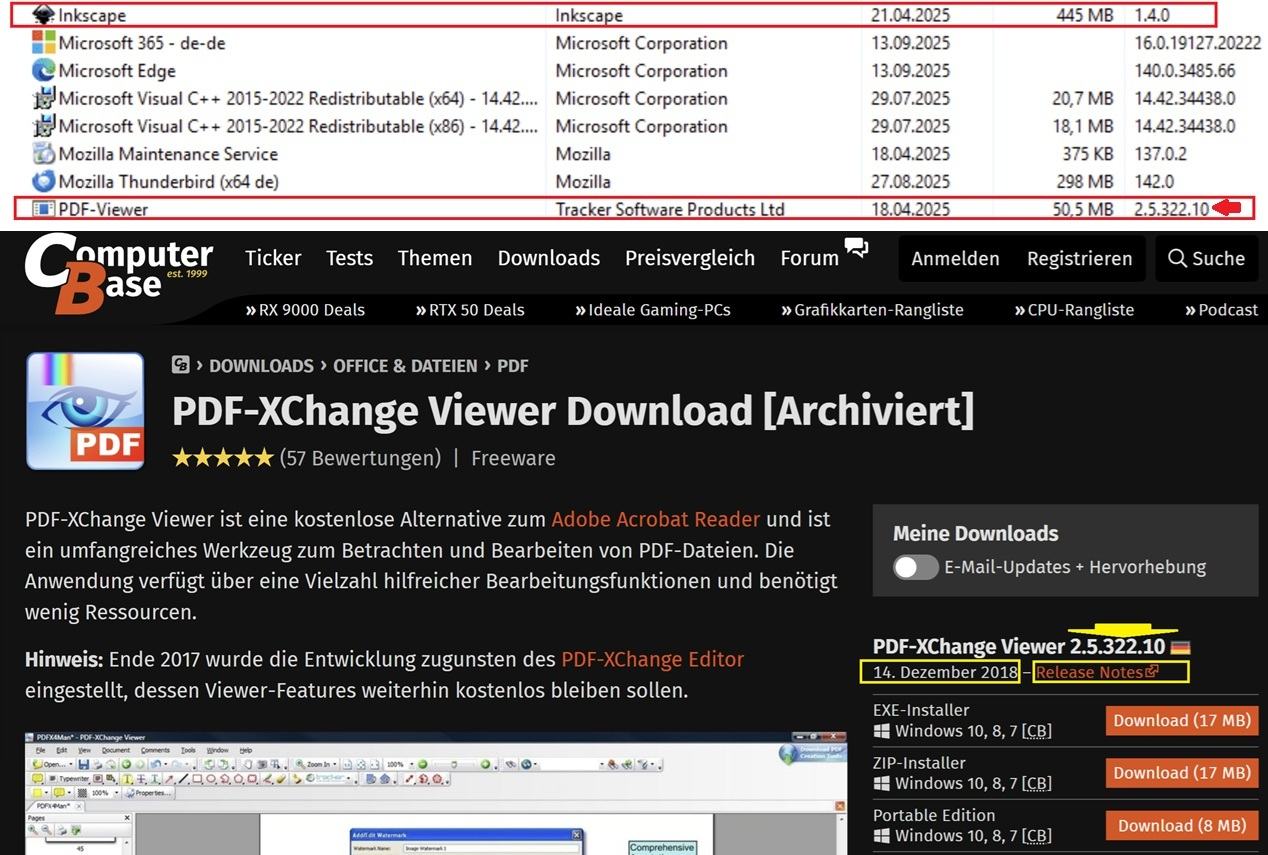Click the 445 MB size cell
The height and width of the screenshot is (855, 1268).
(x=1085, y=15)
